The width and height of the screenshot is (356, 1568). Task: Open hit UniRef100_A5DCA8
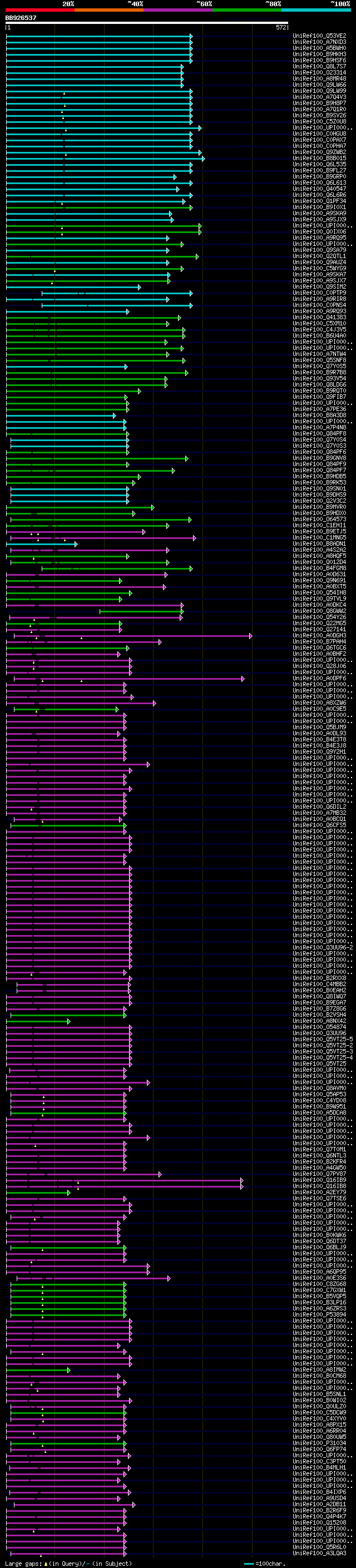(x=319, y=1112)
